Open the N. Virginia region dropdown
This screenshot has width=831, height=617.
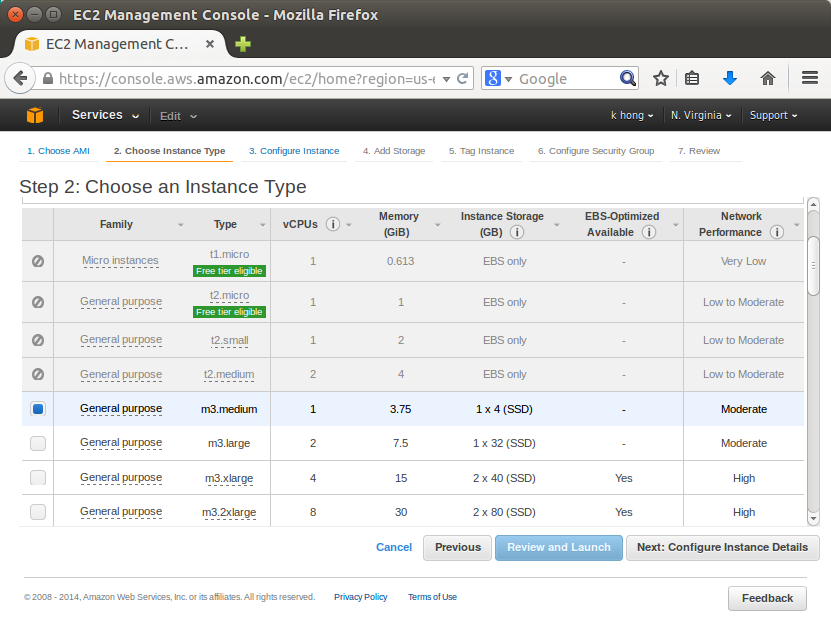pos(701,116)
